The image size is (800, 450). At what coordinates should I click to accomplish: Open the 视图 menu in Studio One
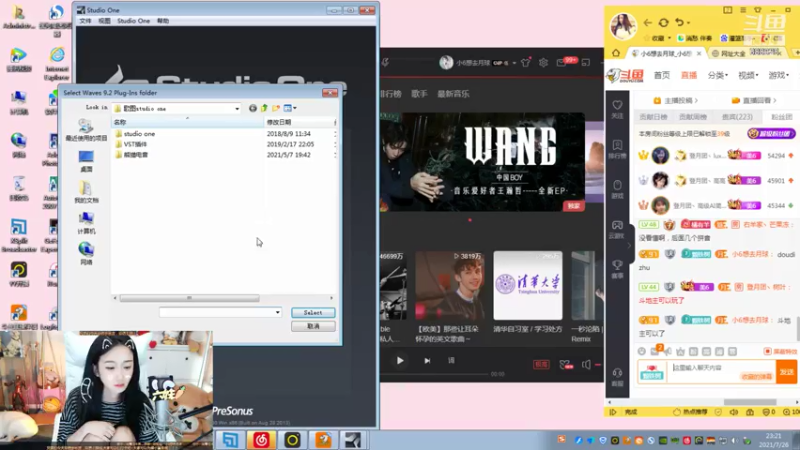click(104, 21)
